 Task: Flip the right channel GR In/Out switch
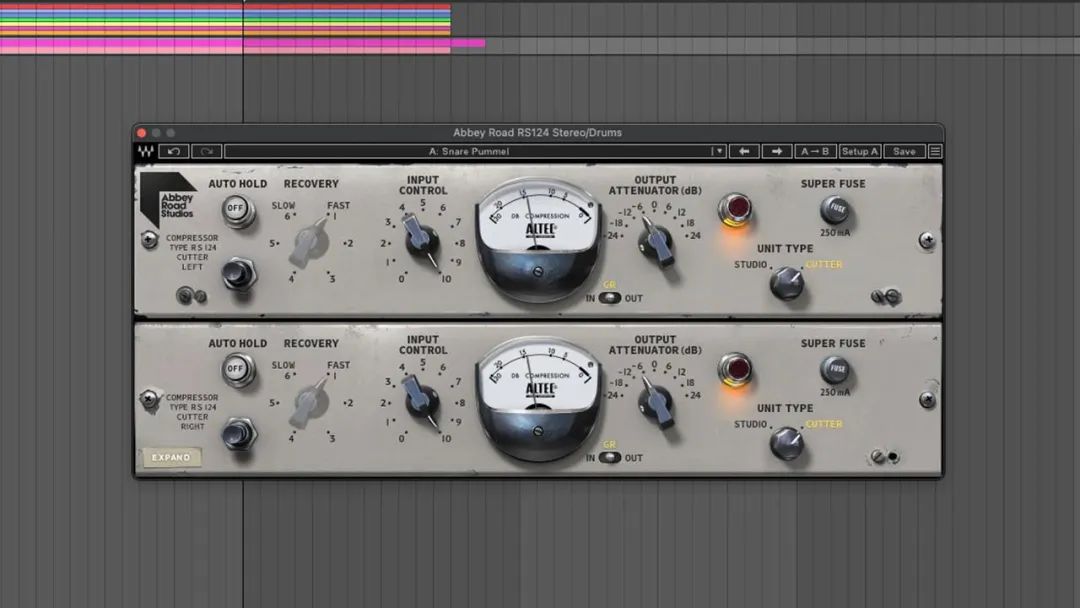tap(610, 458)
